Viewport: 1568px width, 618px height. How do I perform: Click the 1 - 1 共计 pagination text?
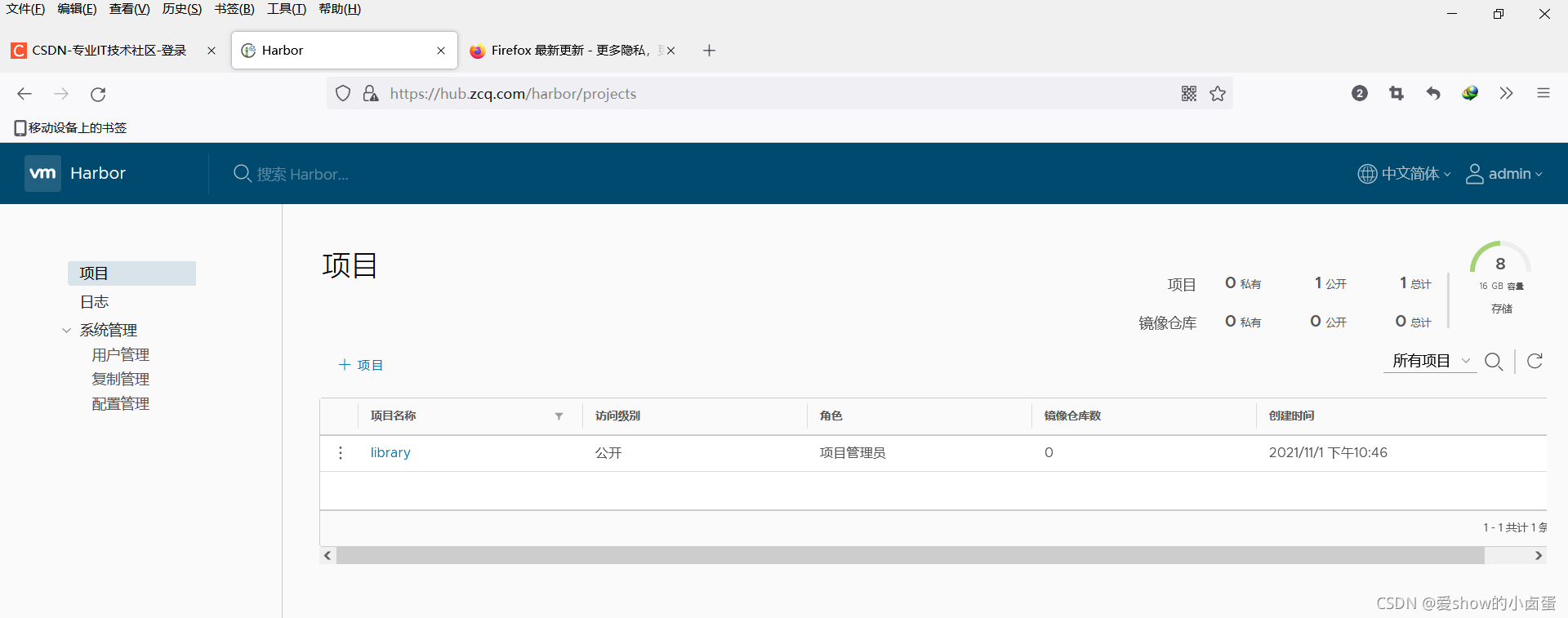1515,527
